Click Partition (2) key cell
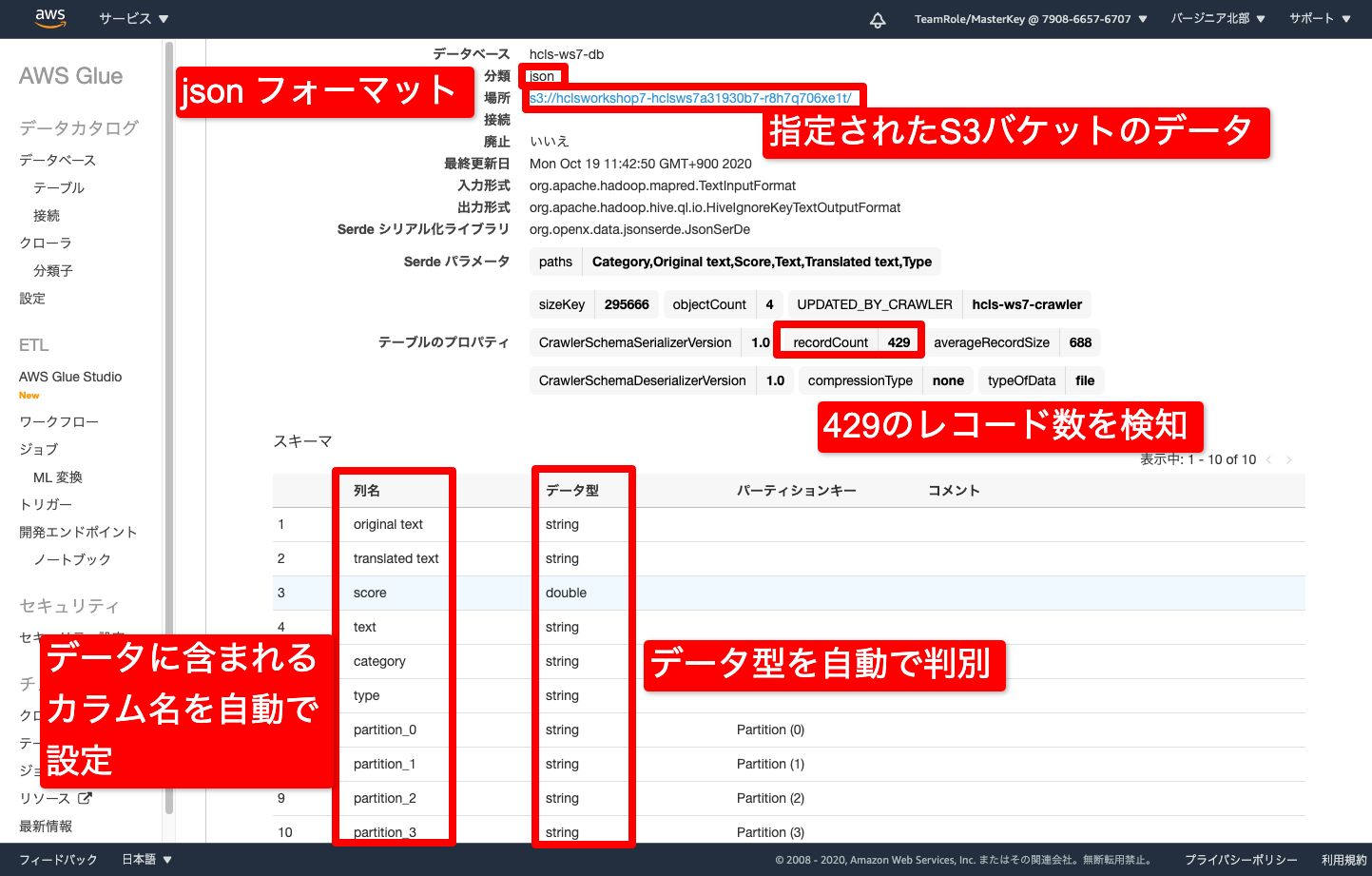This screenshot has width=1372, height=876. [x=770, y=798]
